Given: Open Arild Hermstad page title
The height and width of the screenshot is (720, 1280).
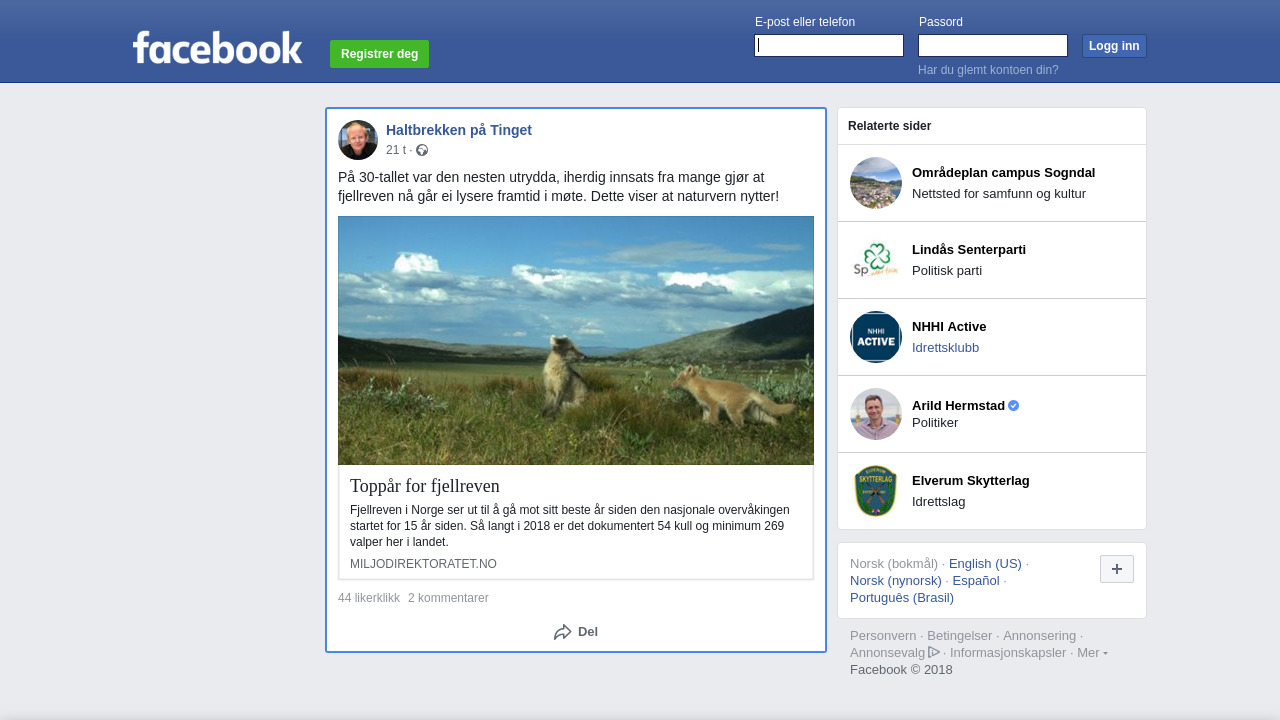Looking at the screenshot, I should [958, 405].
